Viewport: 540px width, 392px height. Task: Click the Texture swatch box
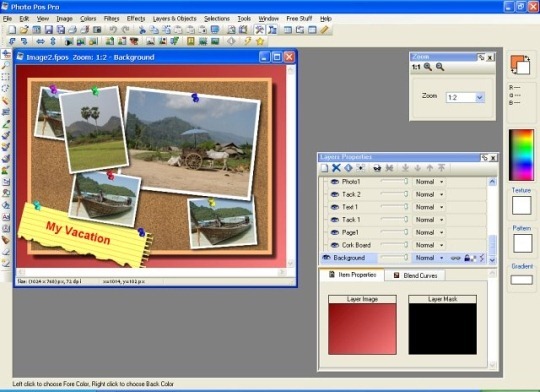pos(521,205)
